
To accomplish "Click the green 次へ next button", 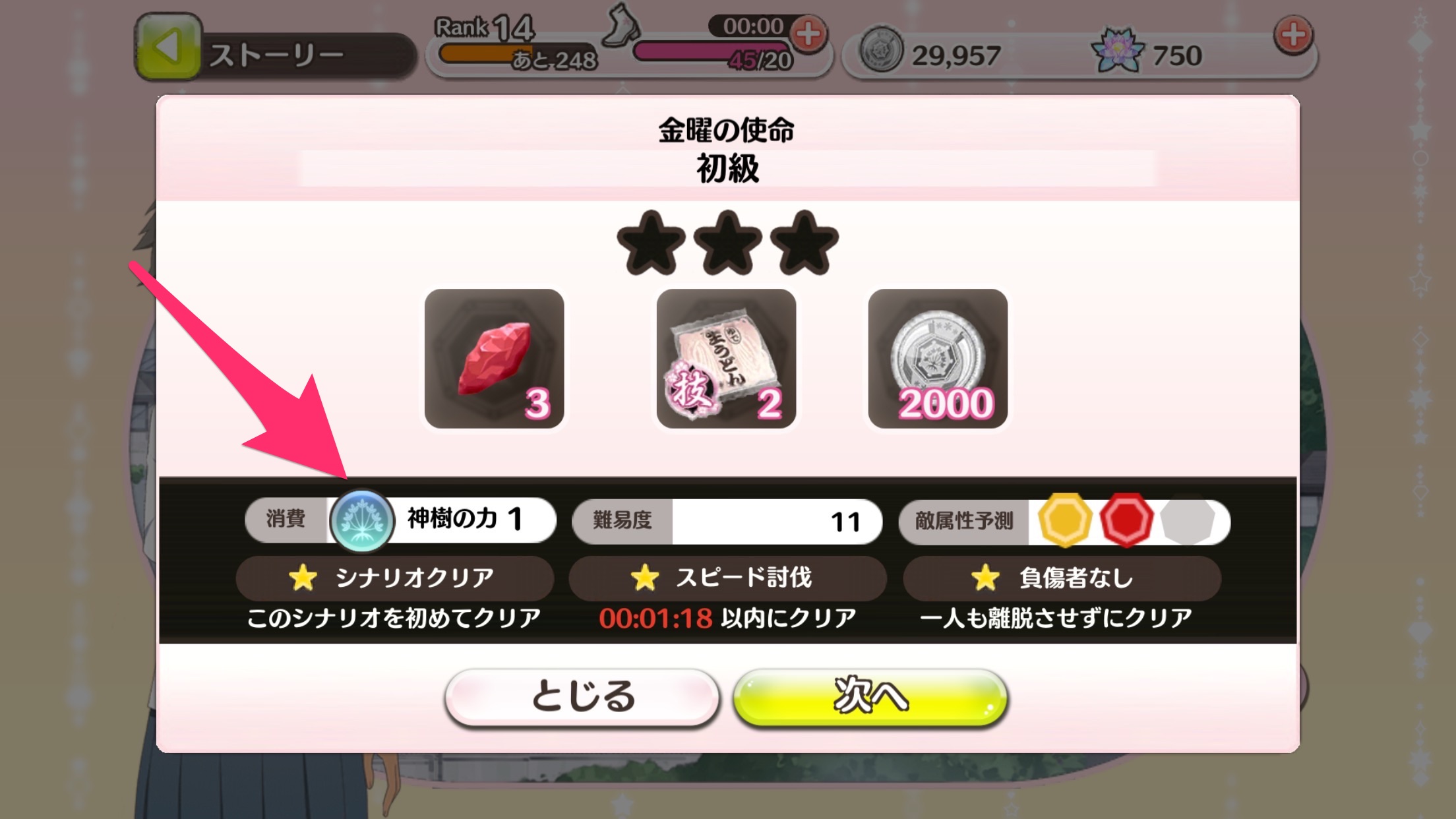I will pos(870,697).
